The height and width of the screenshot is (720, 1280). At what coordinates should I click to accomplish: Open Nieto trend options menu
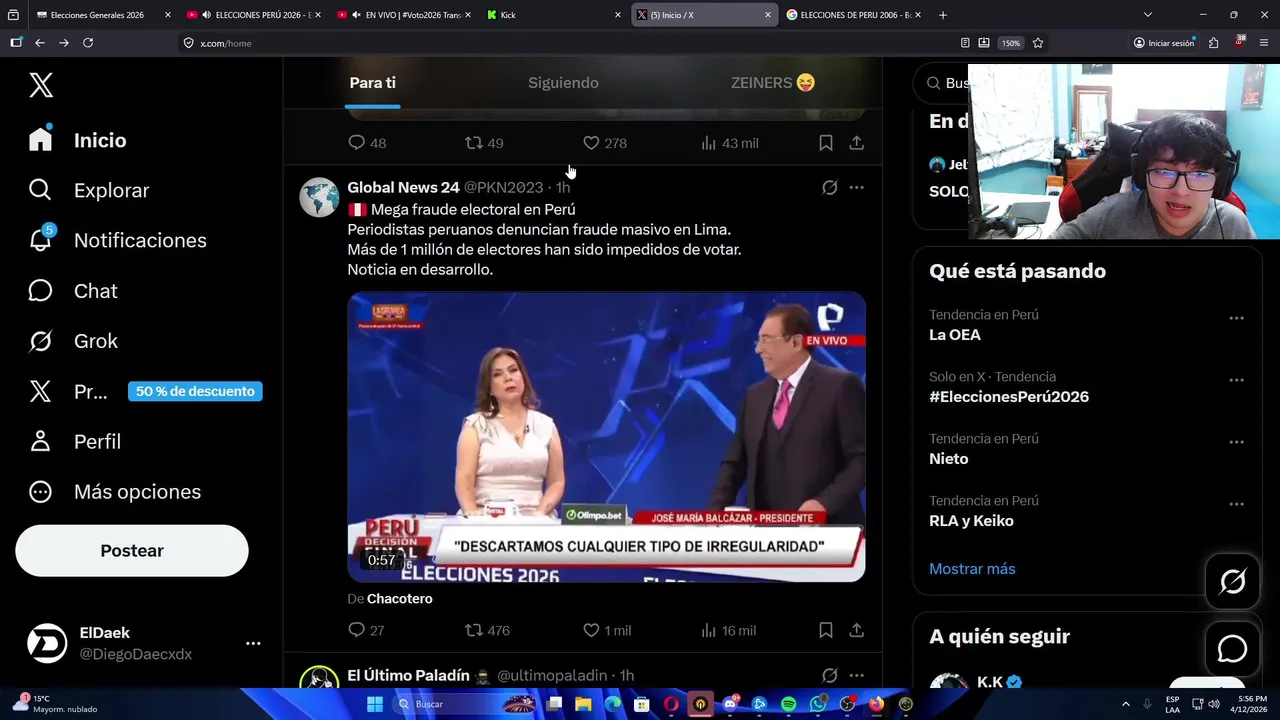pyautogui.click(x=1236, y=442)
